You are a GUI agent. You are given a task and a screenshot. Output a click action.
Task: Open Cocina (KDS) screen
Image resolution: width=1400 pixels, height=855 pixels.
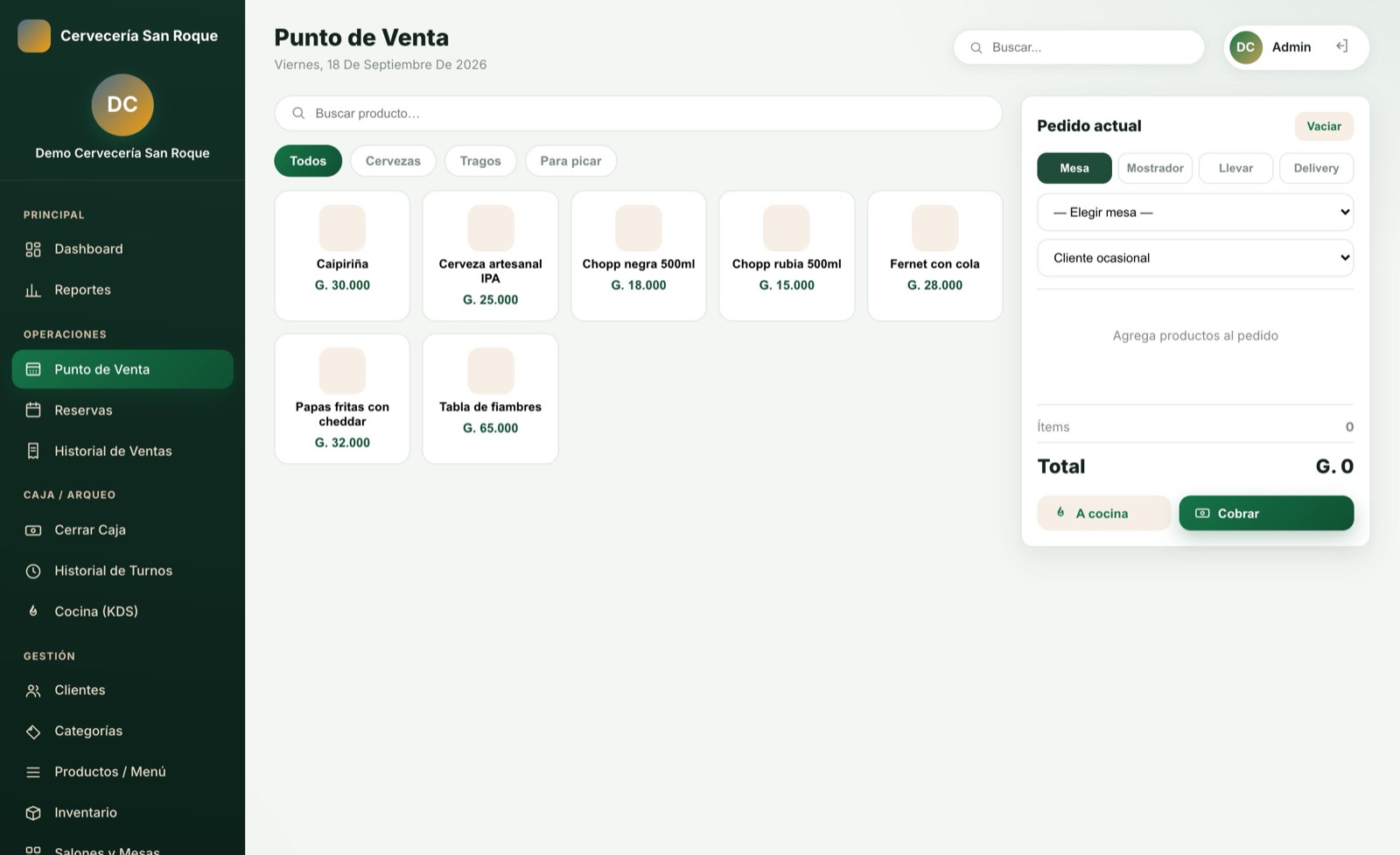click(122, 612)
